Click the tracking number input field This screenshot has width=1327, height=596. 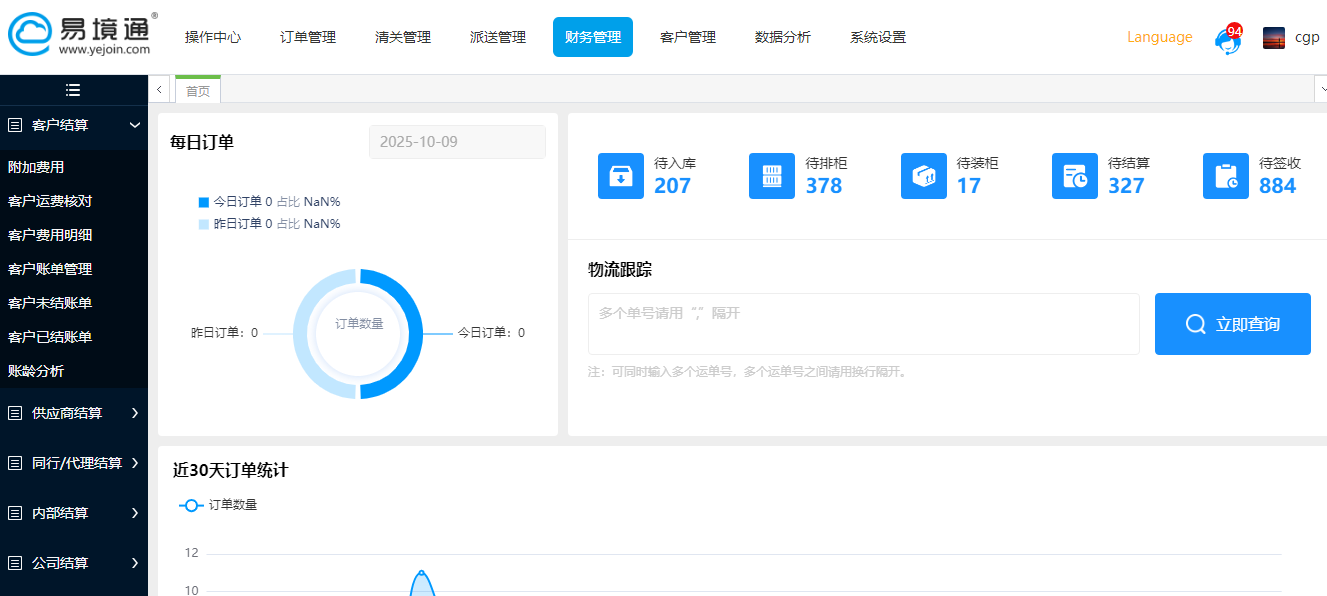863,324
